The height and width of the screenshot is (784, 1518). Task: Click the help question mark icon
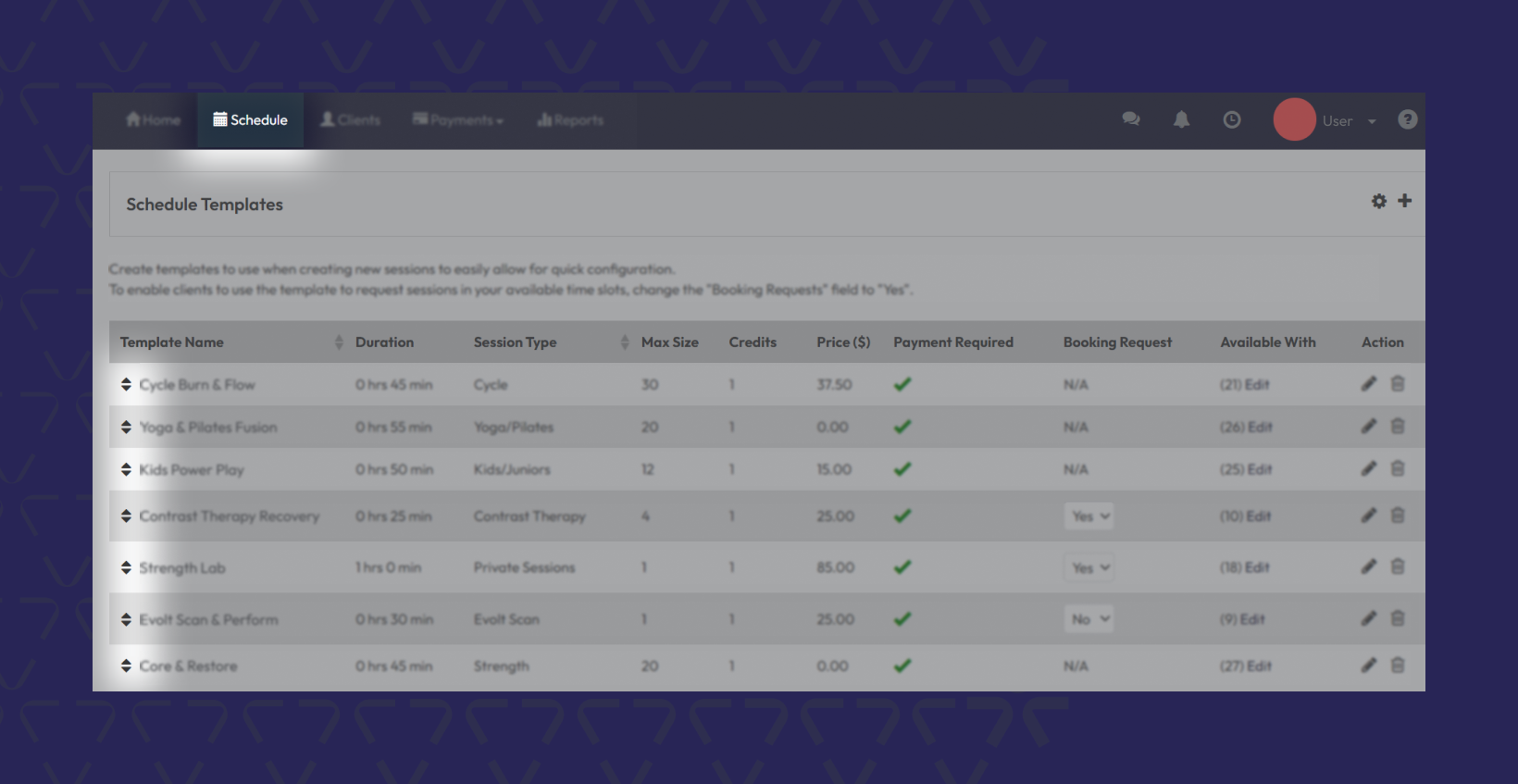[x=1407, y=119]
